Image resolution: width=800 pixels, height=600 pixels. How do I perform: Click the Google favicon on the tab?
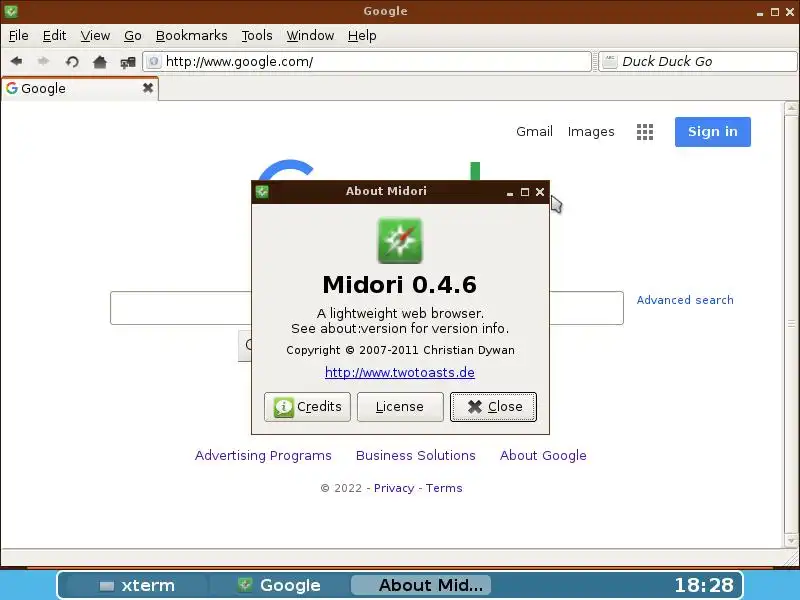[12, 88]
